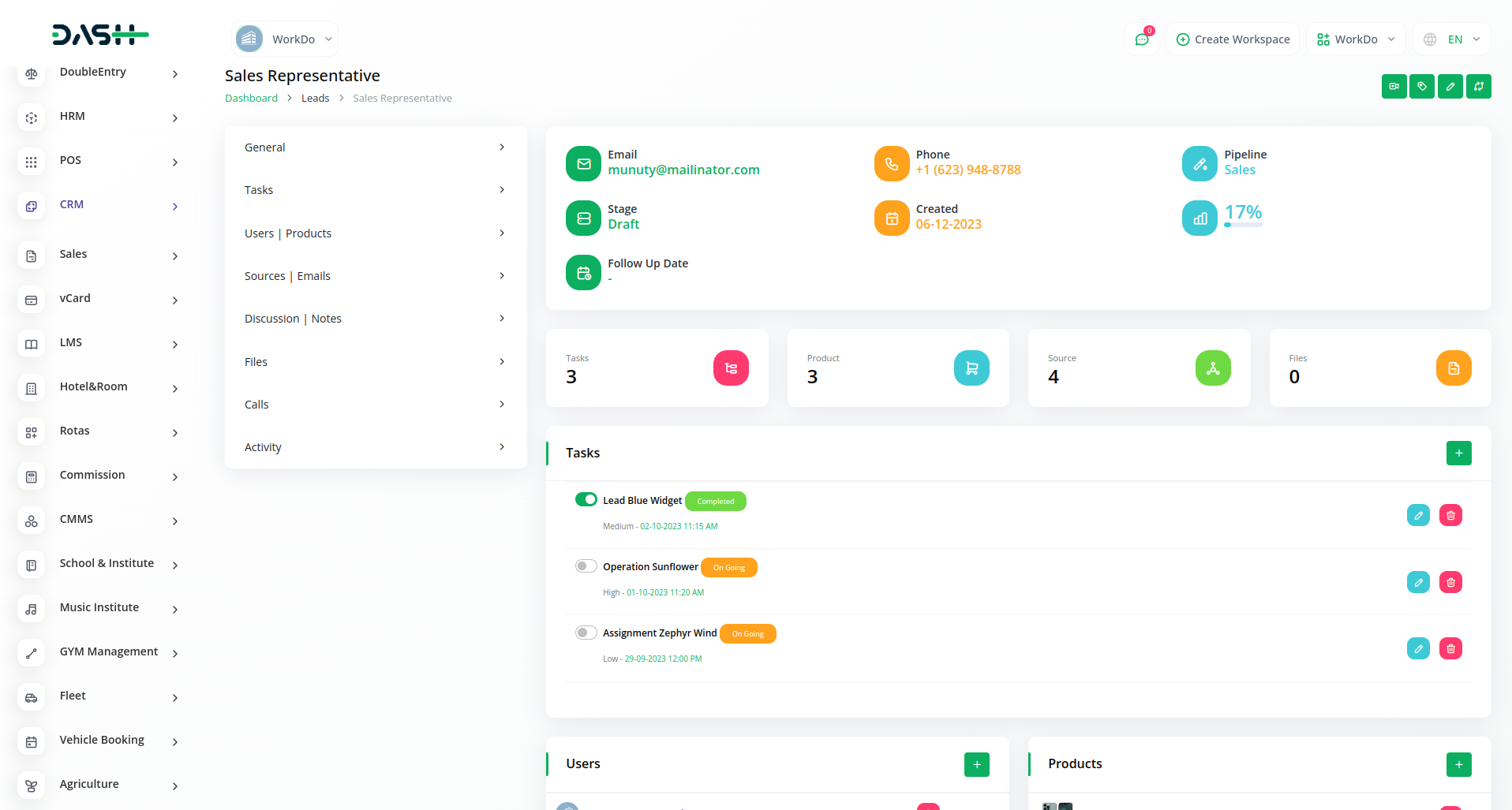This screenshot has height=810, width=1512.
Task: Click the 17% progress bar
Action: click(x=1242, y=225)
